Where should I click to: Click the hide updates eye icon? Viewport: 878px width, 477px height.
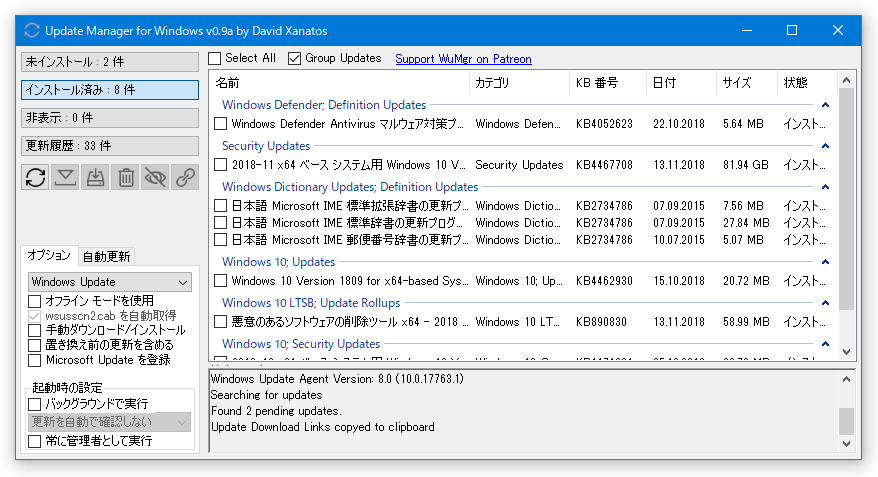(x=155, y=177)
